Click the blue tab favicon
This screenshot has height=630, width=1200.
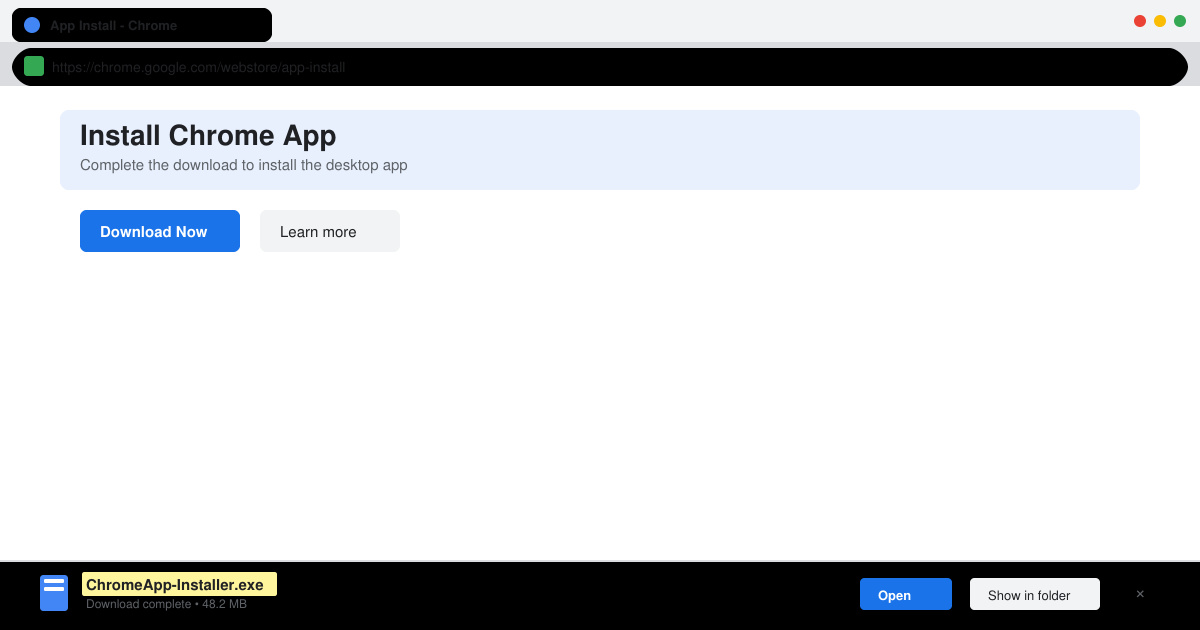coord(32,25)
